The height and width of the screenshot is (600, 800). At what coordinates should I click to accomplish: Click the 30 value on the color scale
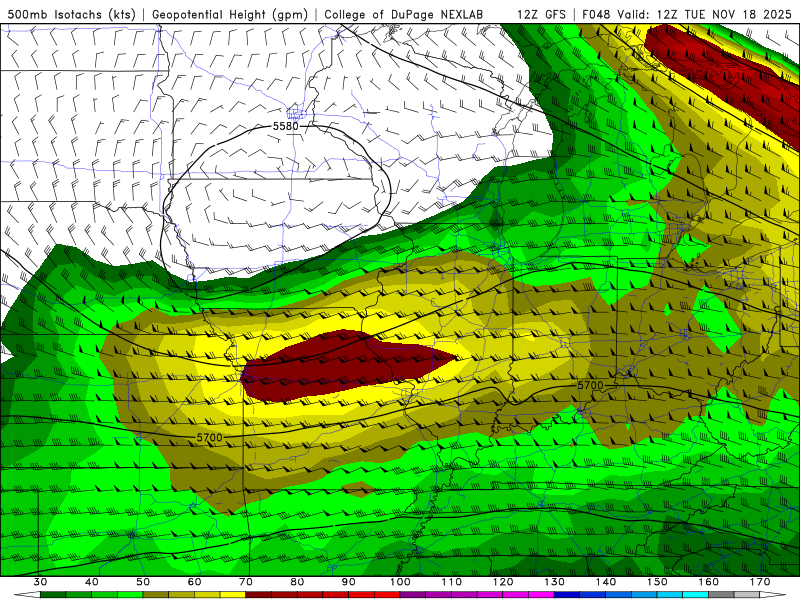point(40,582)
